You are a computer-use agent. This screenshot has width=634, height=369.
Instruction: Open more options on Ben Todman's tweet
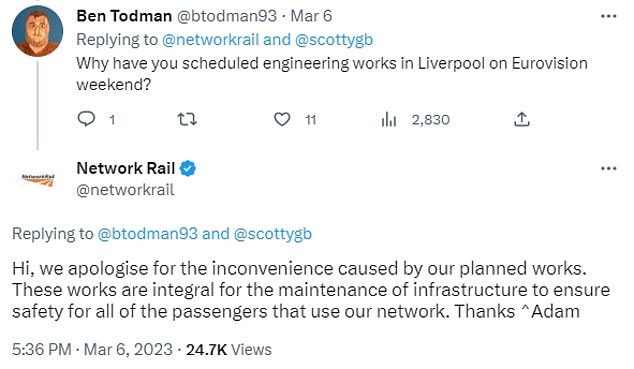(609, 16)
